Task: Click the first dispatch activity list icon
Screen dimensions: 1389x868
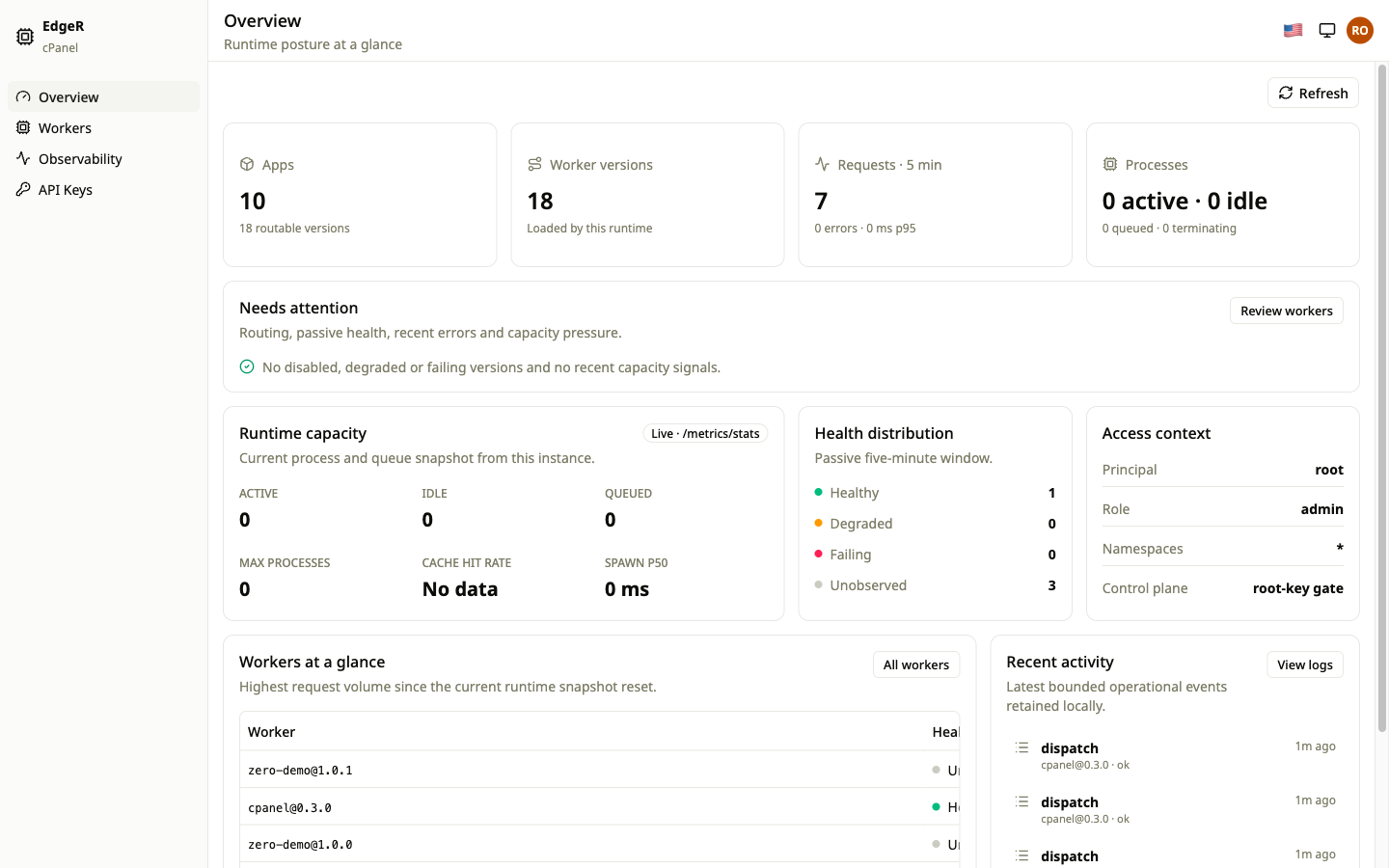Action: pos(1022,747)
